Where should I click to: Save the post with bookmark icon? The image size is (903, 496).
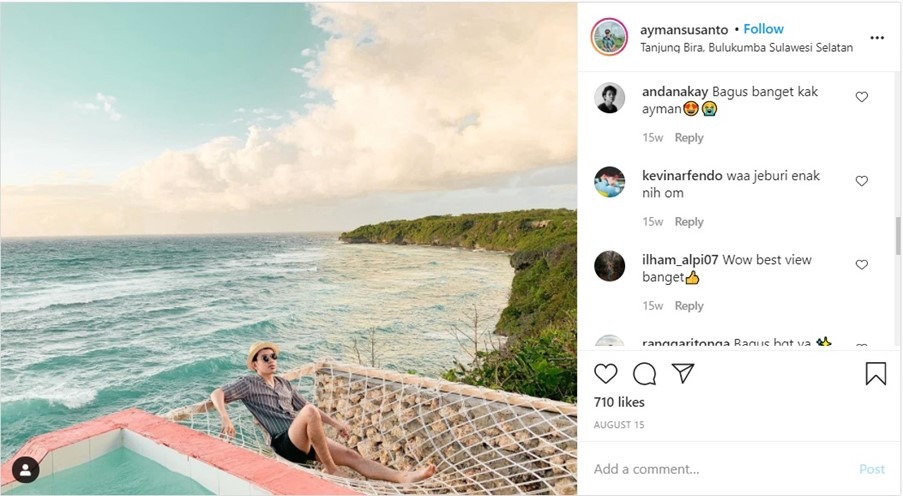pyautogui.click(x=875, y=374)
